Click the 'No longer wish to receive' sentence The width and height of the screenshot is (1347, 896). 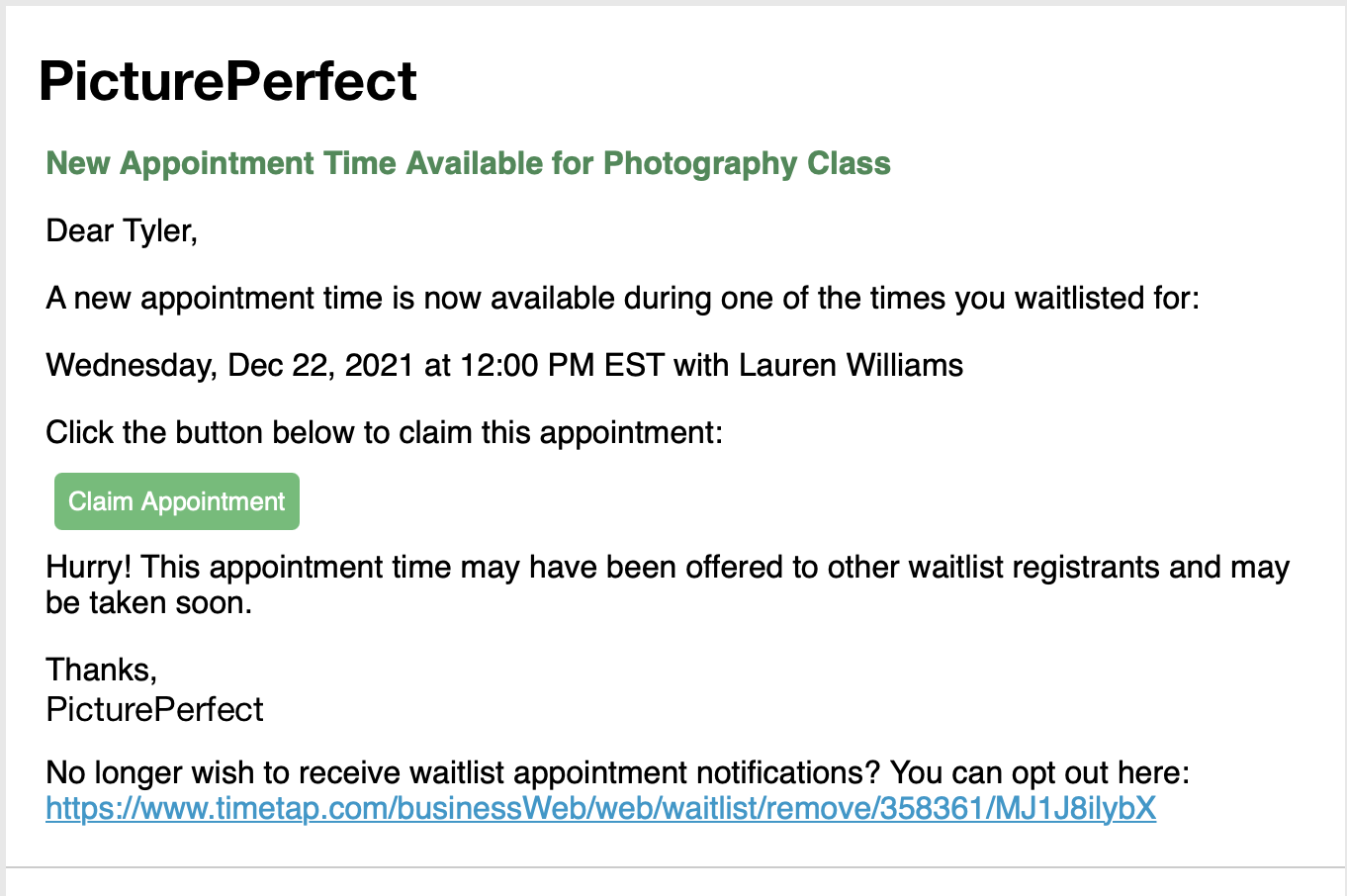click(464, 772)
